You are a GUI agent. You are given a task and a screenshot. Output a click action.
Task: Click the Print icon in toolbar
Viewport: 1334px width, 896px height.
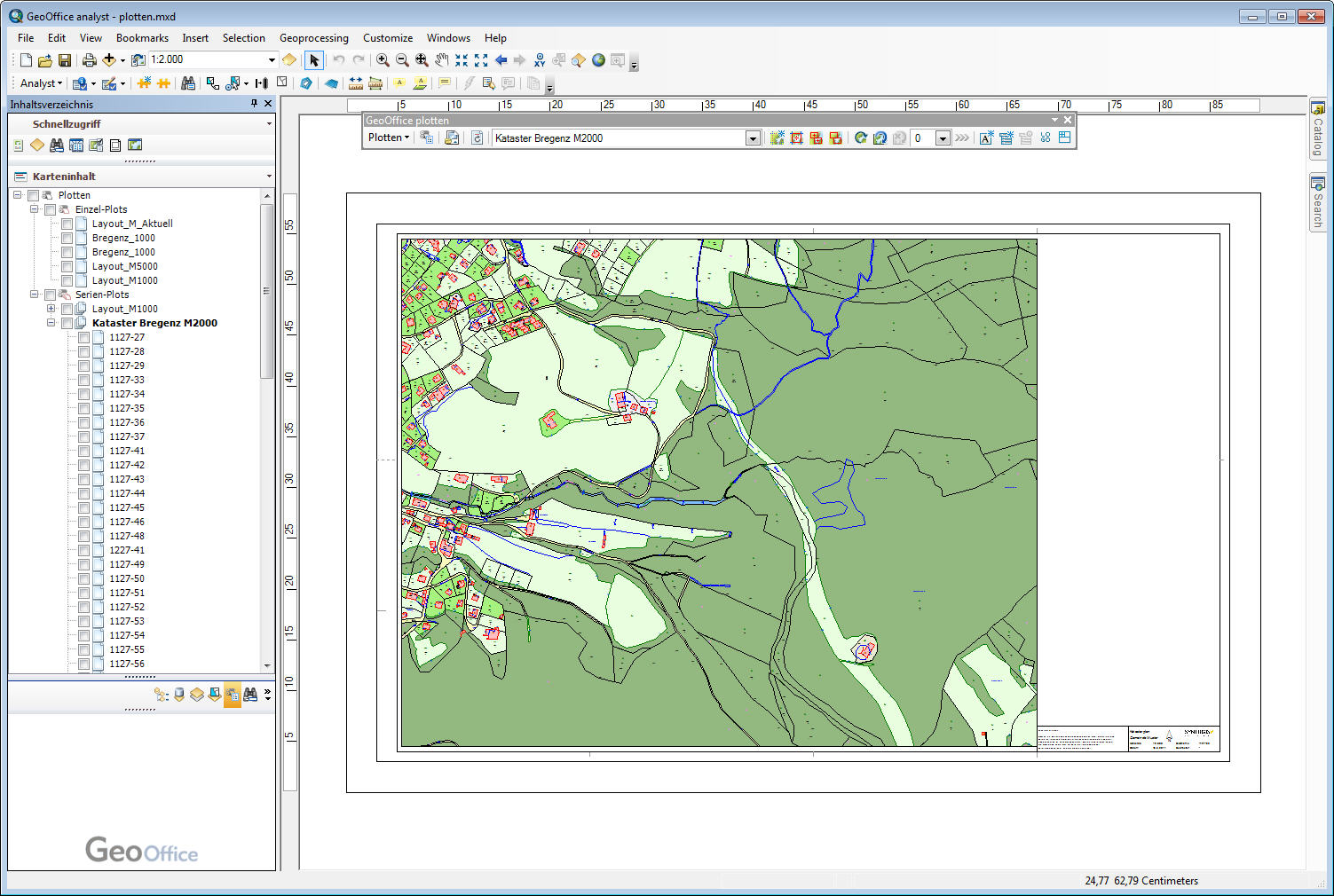tap(89, 60)
